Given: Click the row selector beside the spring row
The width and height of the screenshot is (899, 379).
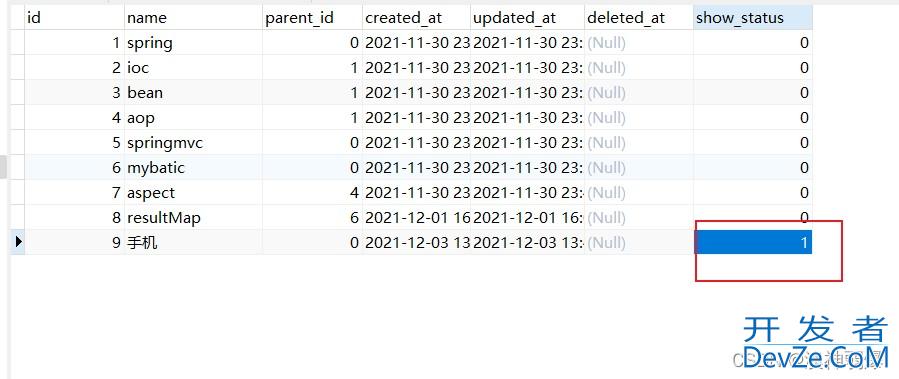Looking at the screenshot, I should coord(18,43).
